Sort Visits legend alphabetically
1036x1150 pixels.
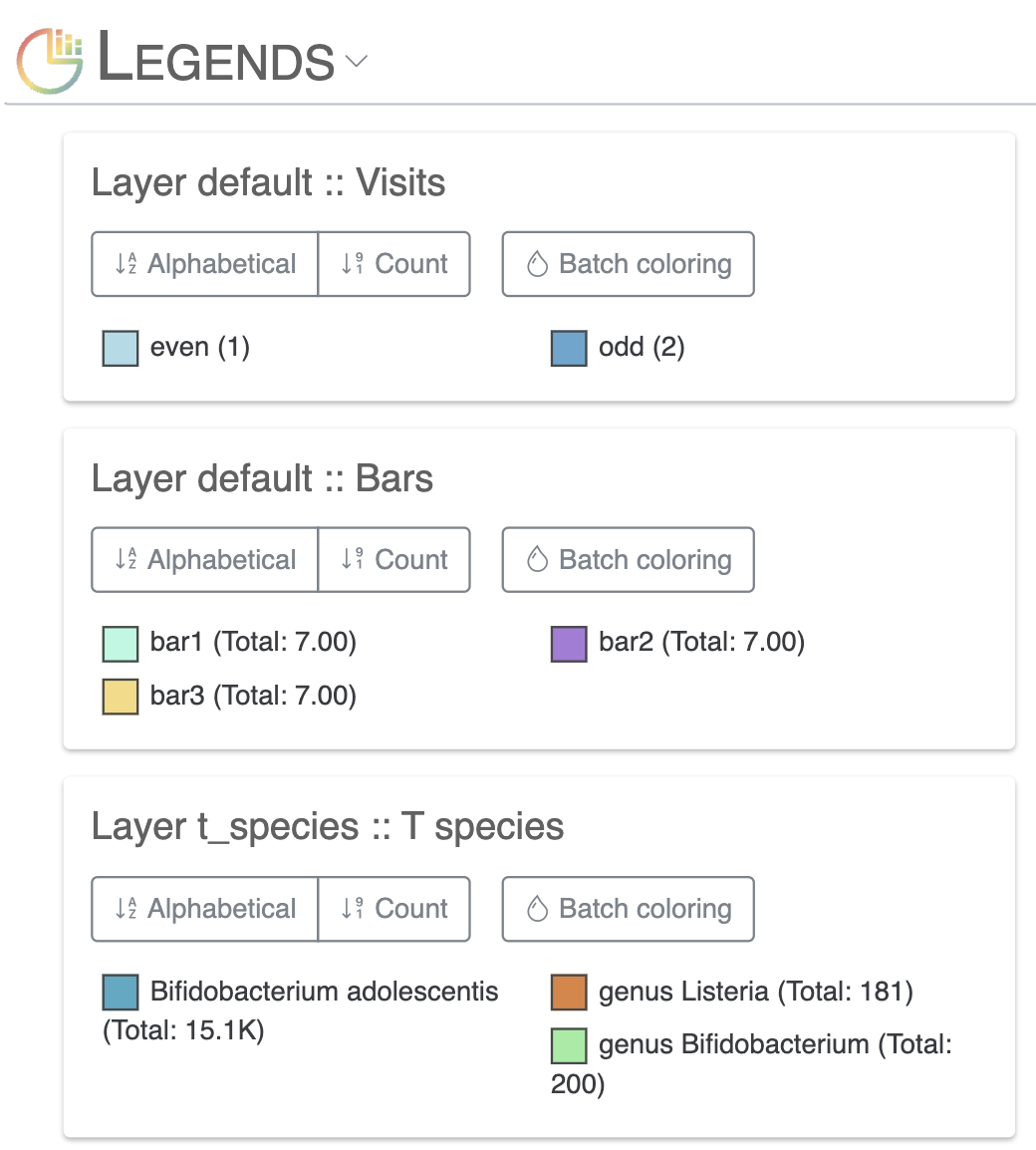205,264
